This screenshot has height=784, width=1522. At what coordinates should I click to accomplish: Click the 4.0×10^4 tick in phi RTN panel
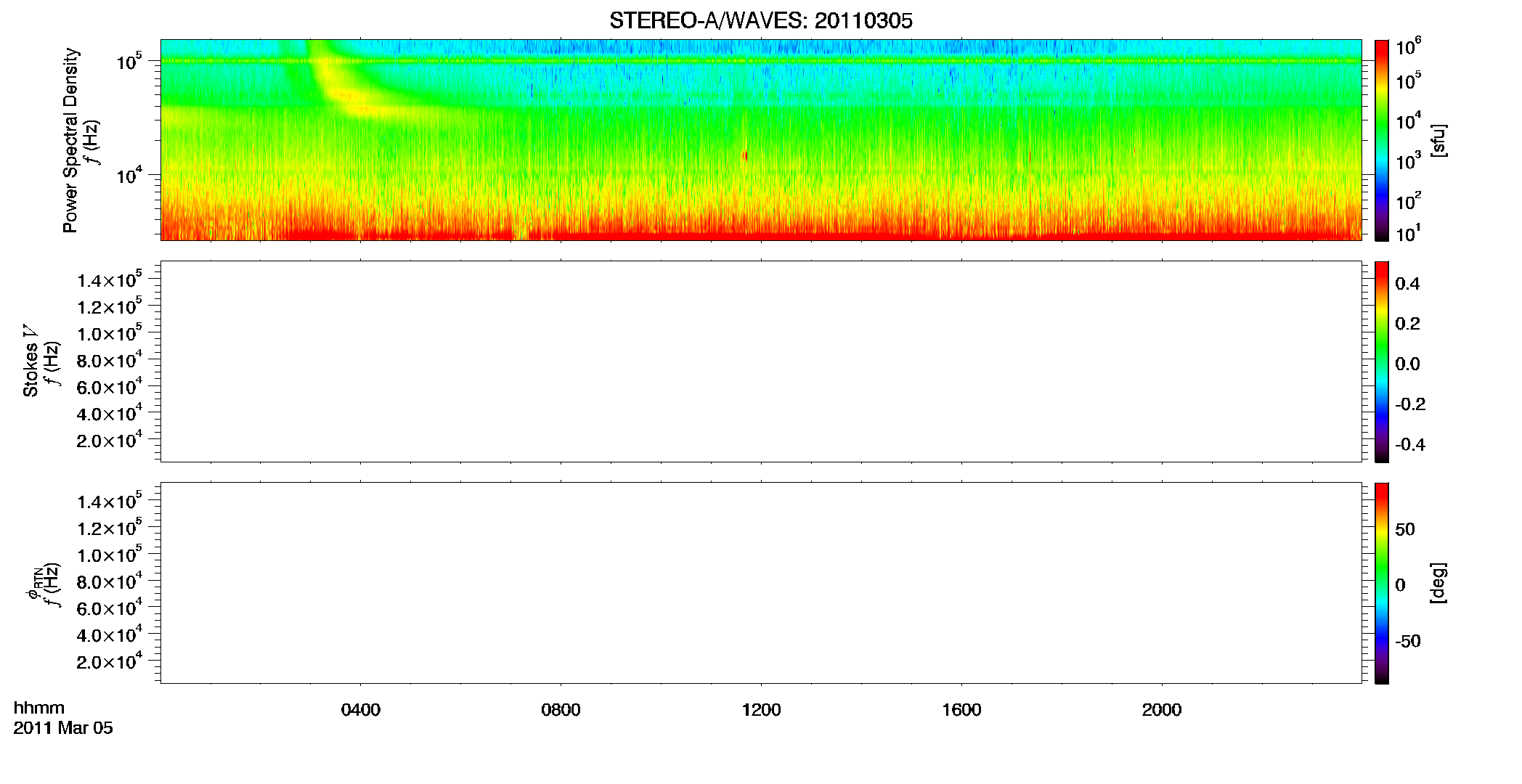coord(110,634)
